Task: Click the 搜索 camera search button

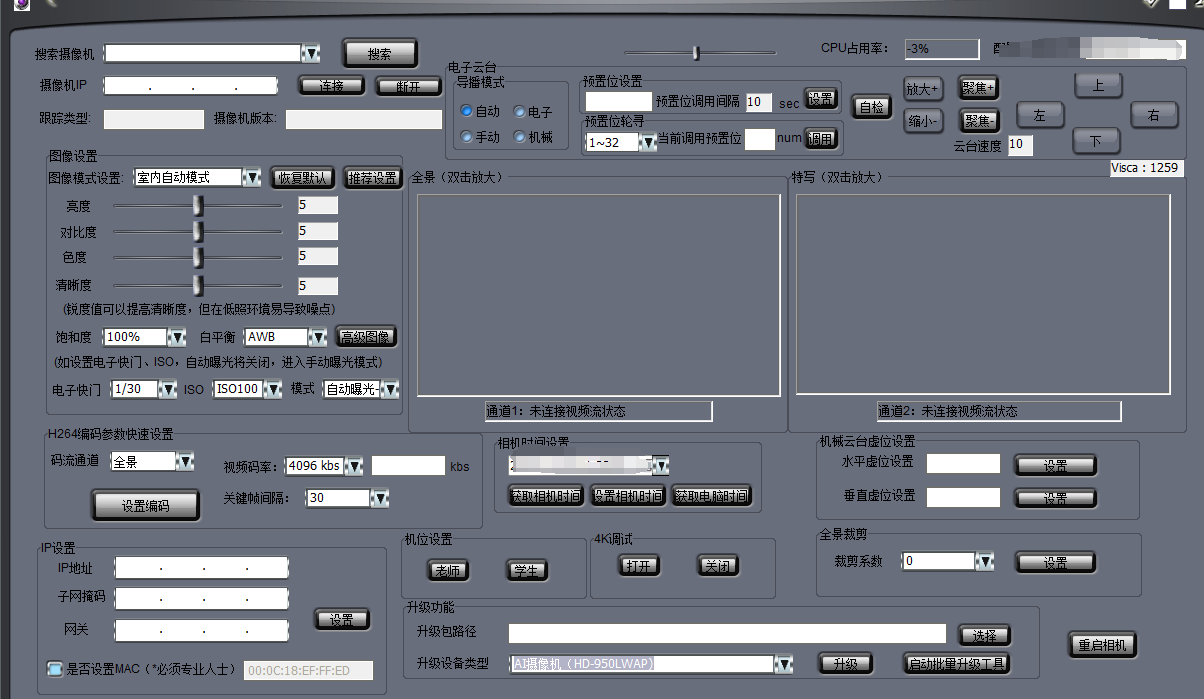Action: [380, 53]
